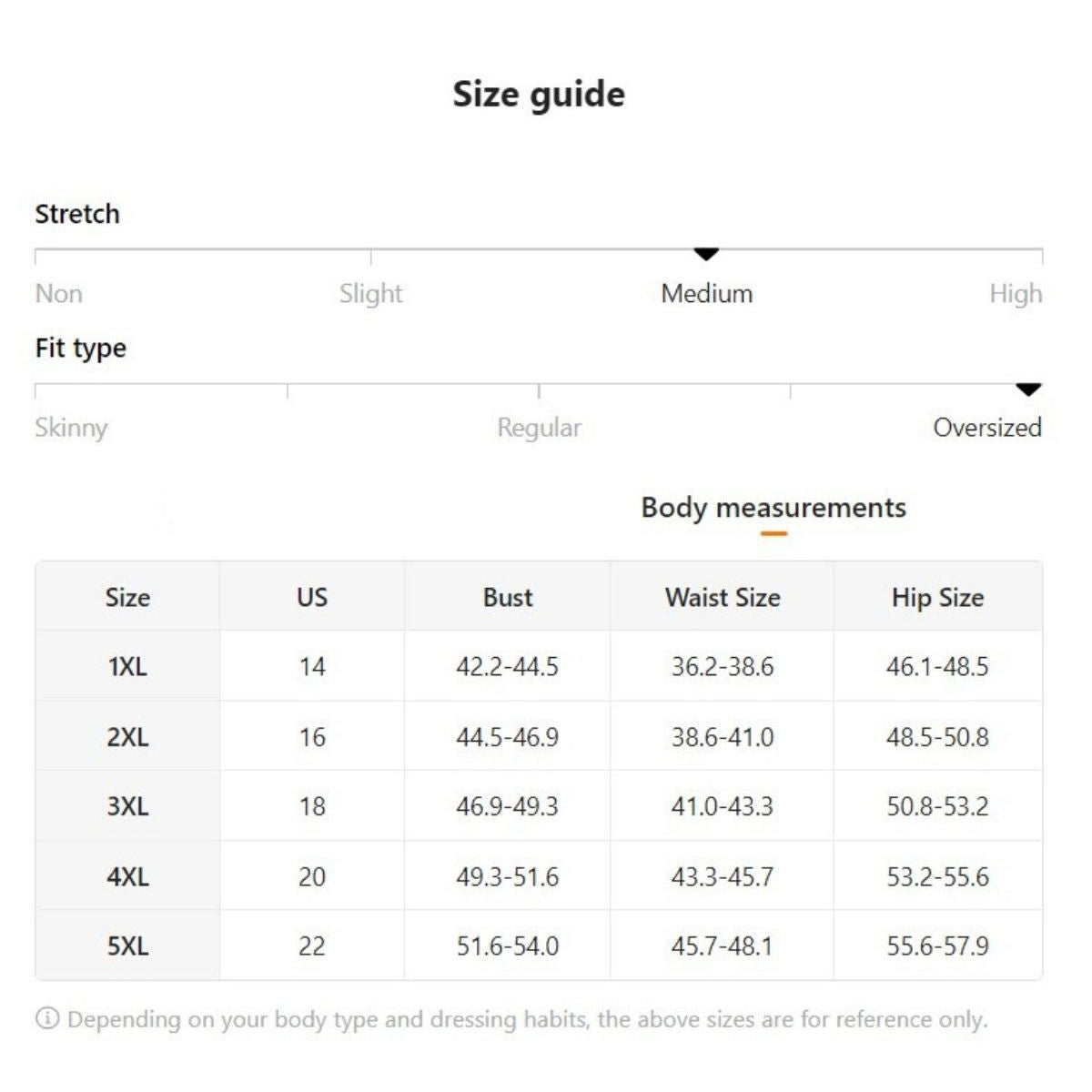Open the Body measurements tab

(x=773, y=508)
